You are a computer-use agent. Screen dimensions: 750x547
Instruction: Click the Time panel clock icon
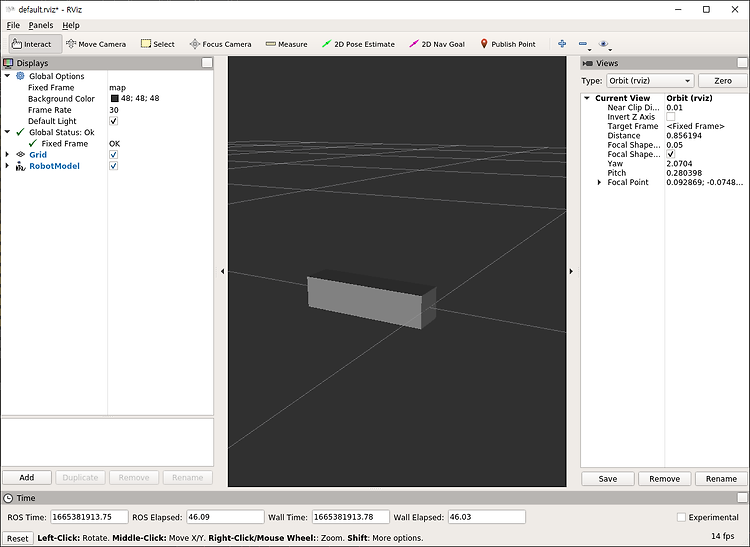pyautogui.click(x=8, y=498)
